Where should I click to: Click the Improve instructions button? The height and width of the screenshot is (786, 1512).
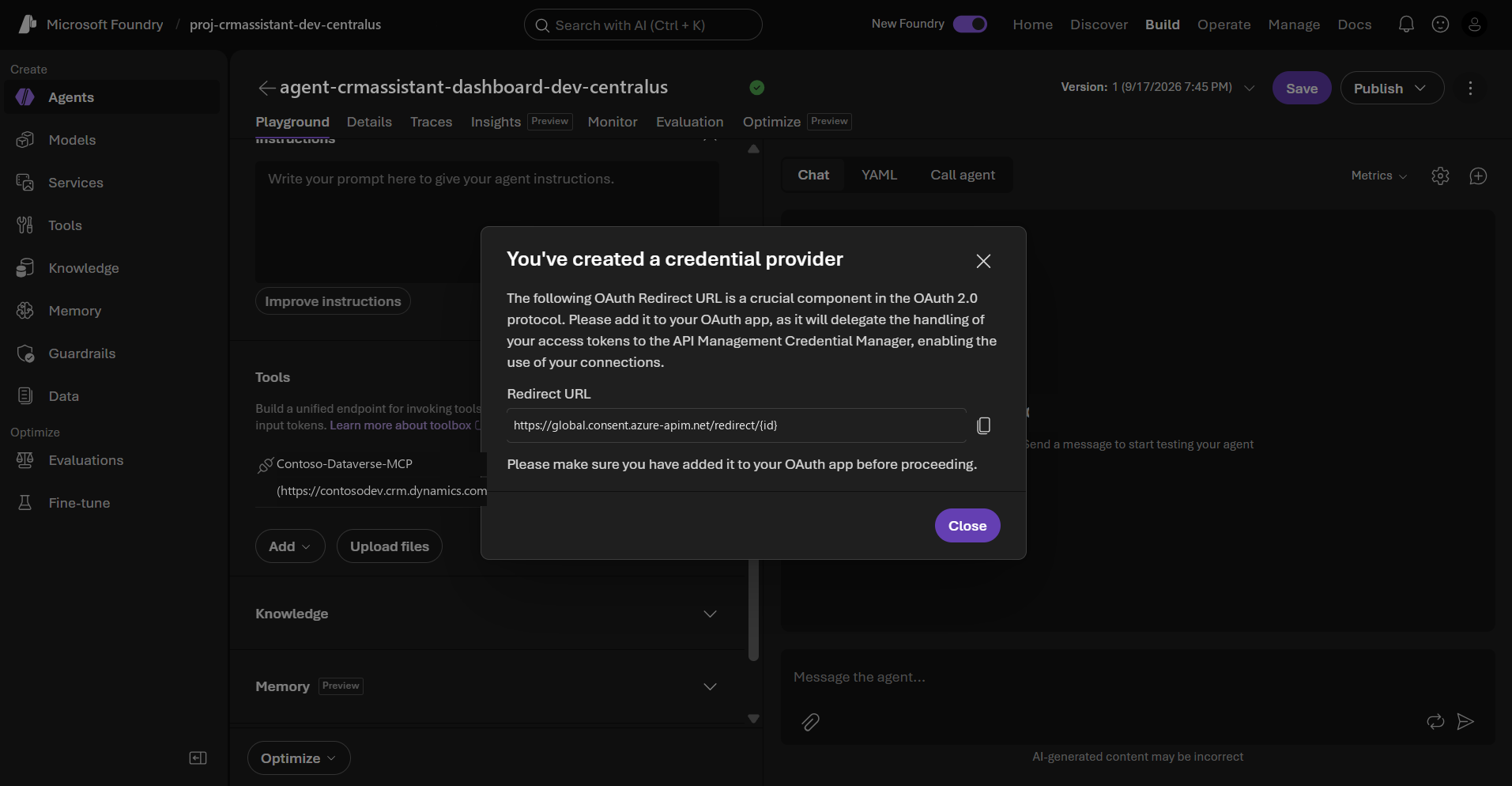pos(333,301)
